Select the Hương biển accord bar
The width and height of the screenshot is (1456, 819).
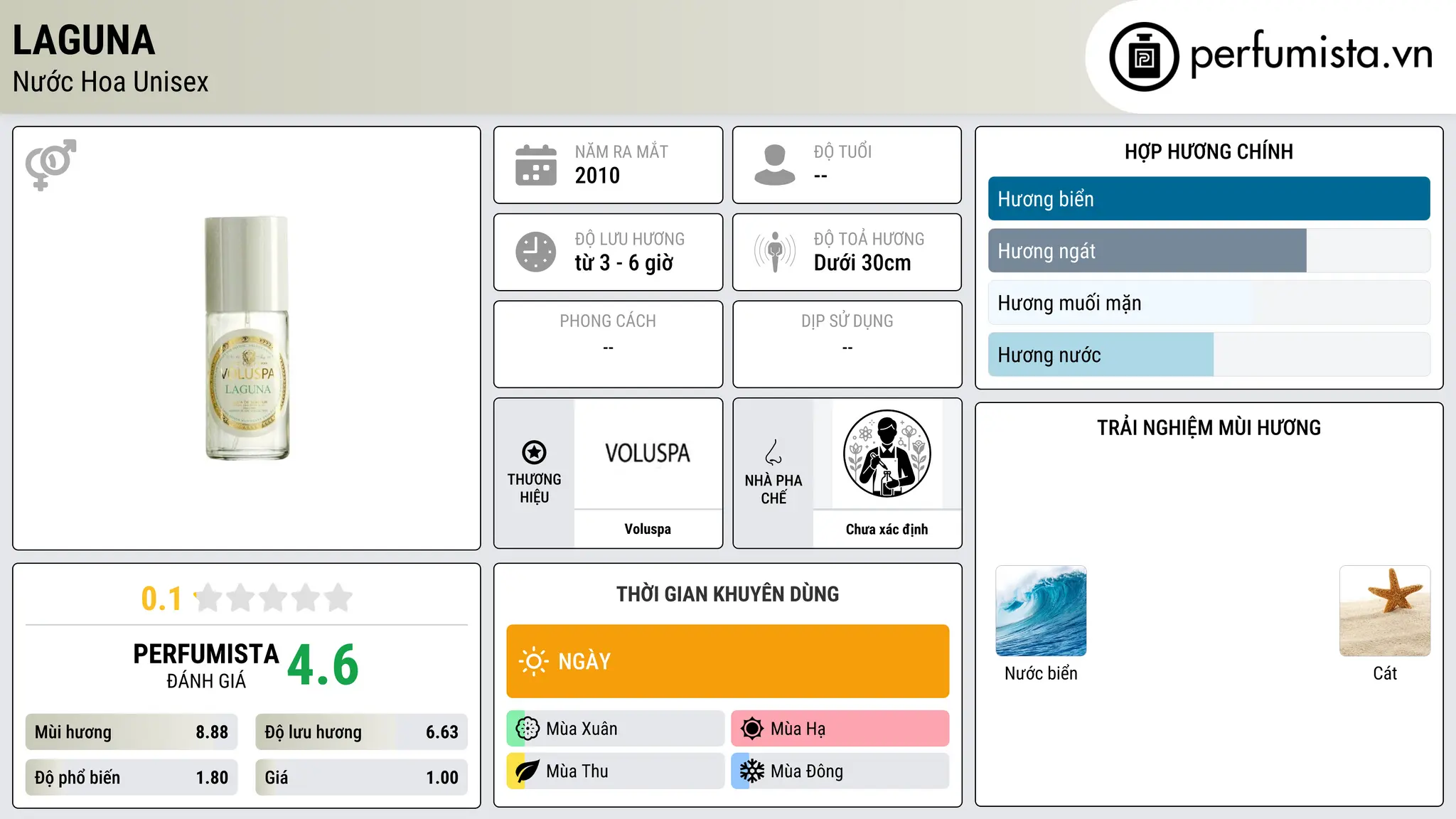[1209, 199]
